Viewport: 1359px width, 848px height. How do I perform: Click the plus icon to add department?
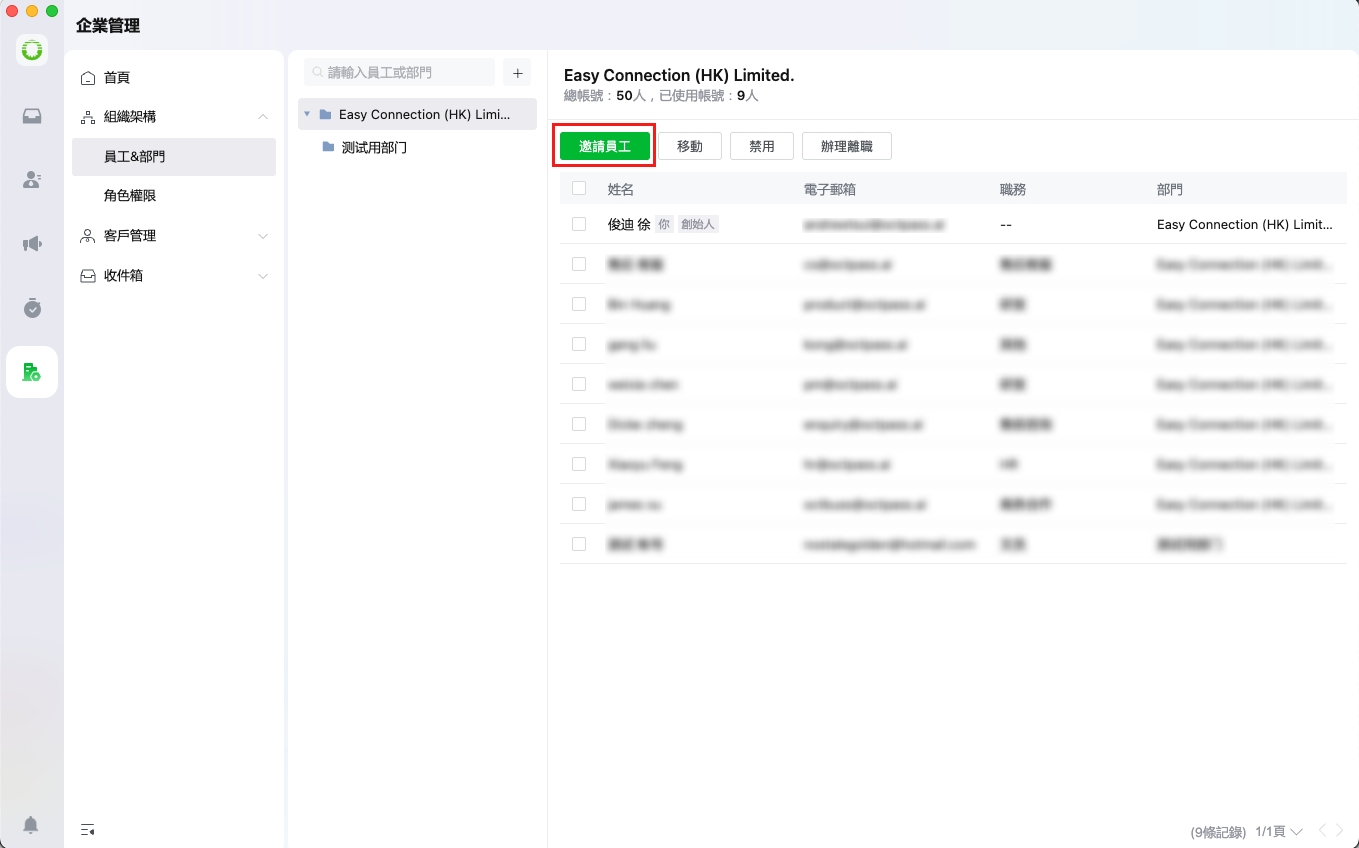(x=517, y=73)
